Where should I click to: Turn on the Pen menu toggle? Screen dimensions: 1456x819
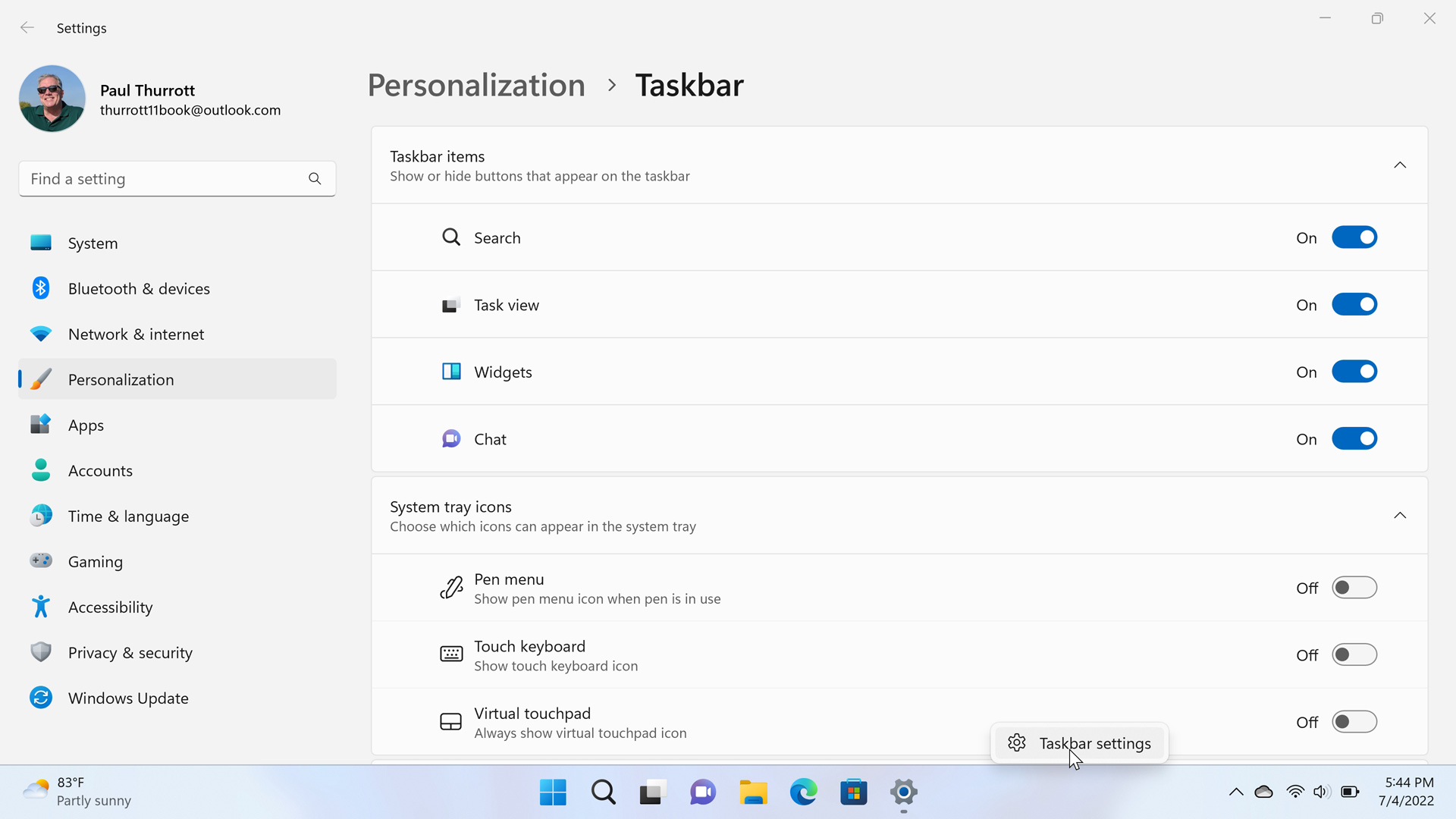pos(1354,588)
